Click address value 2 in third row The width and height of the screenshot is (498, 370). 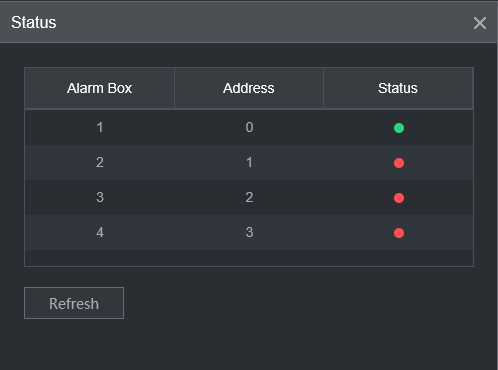[x=249, y=197]
